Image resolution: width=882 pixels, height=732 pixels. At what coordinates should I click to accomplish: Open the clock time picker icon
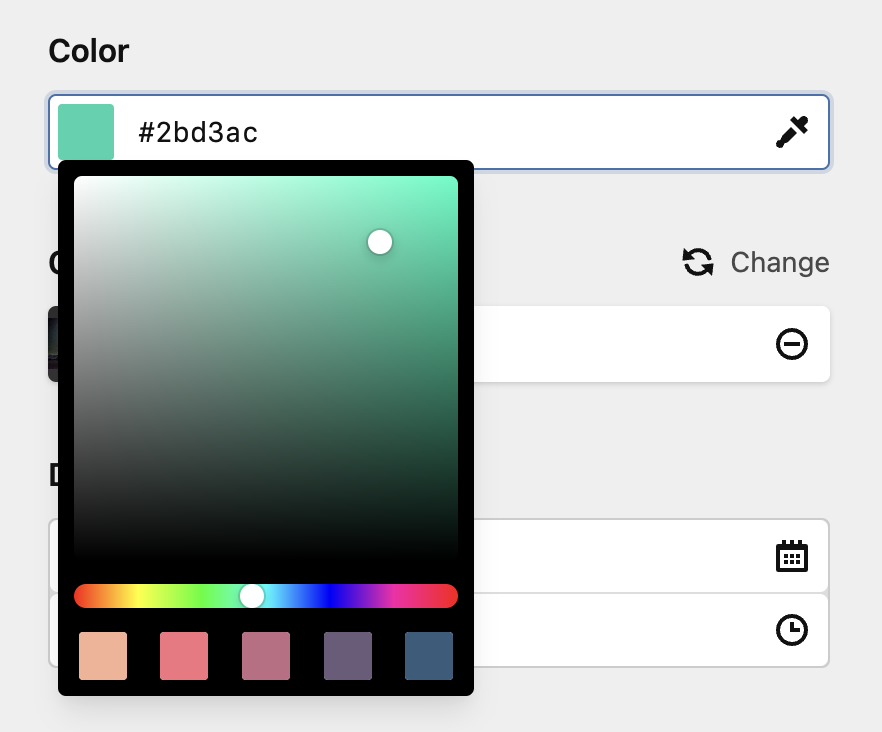coord(792,629)
